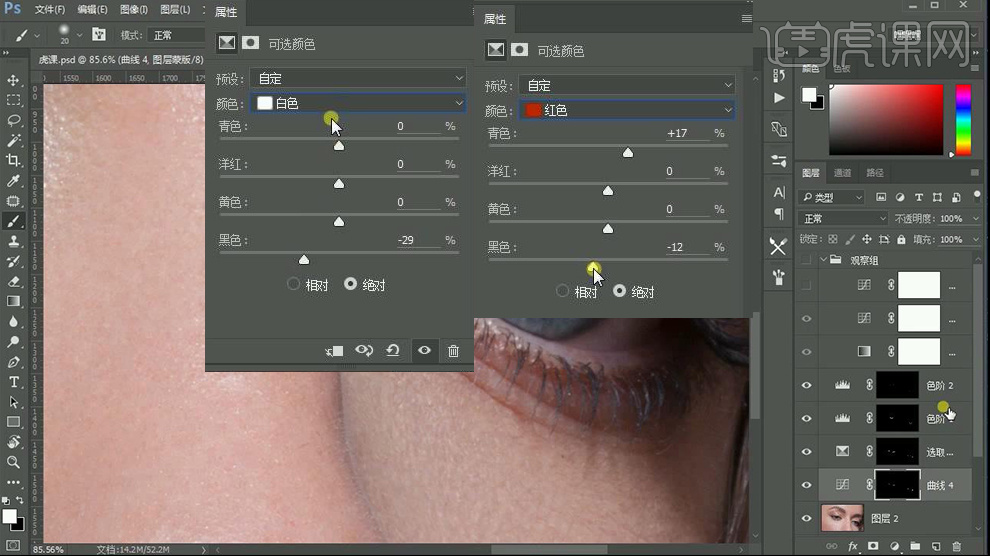Open 颜色 红色 dropdown
This screenshot has width=990, height=556.
(x=627, y=110)
